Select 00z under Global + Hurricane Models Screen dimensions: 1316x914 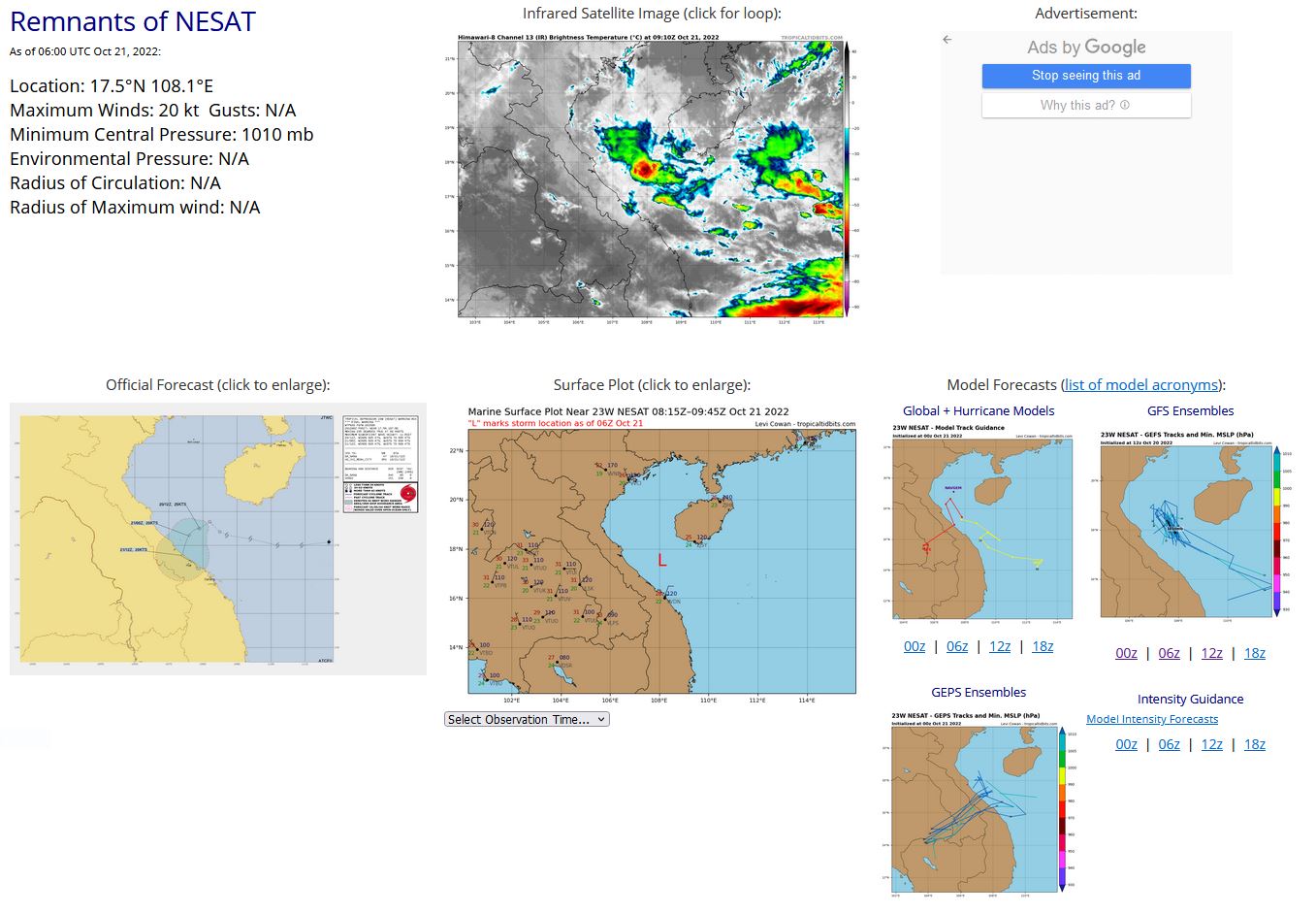click(915, 646)
